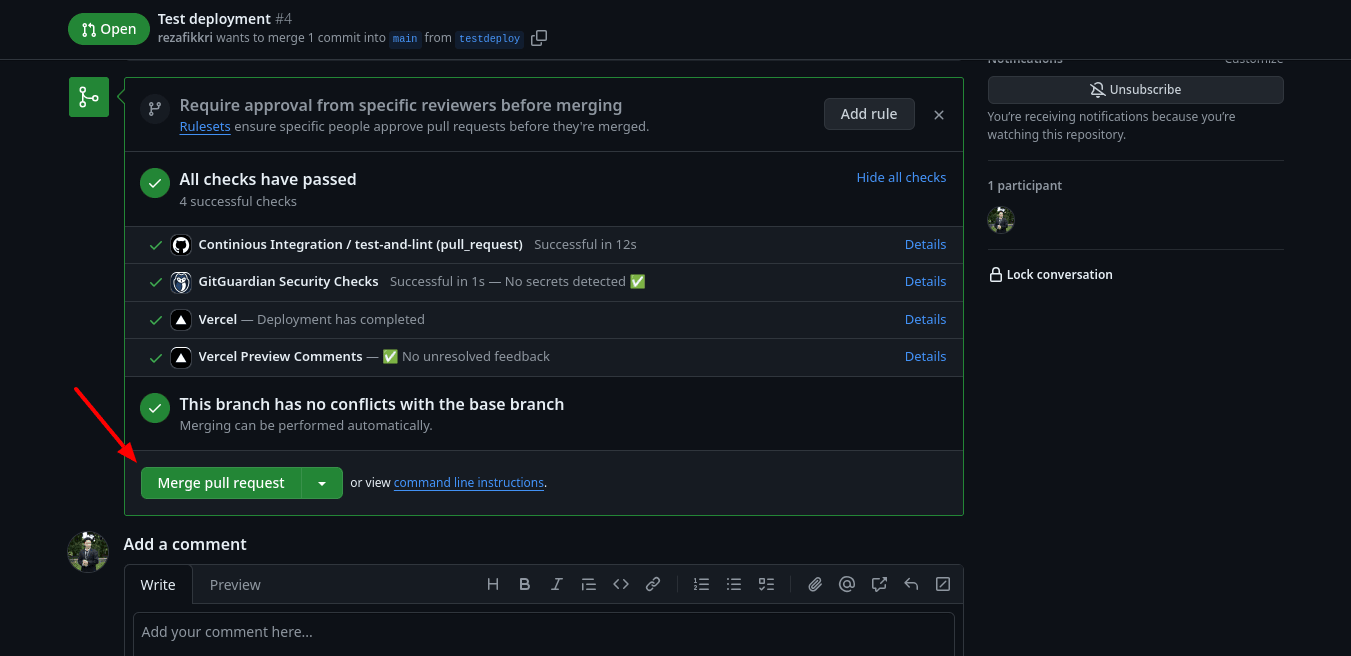
Task: Dismiss the reviewer approval rule banner
Action: 939,115
